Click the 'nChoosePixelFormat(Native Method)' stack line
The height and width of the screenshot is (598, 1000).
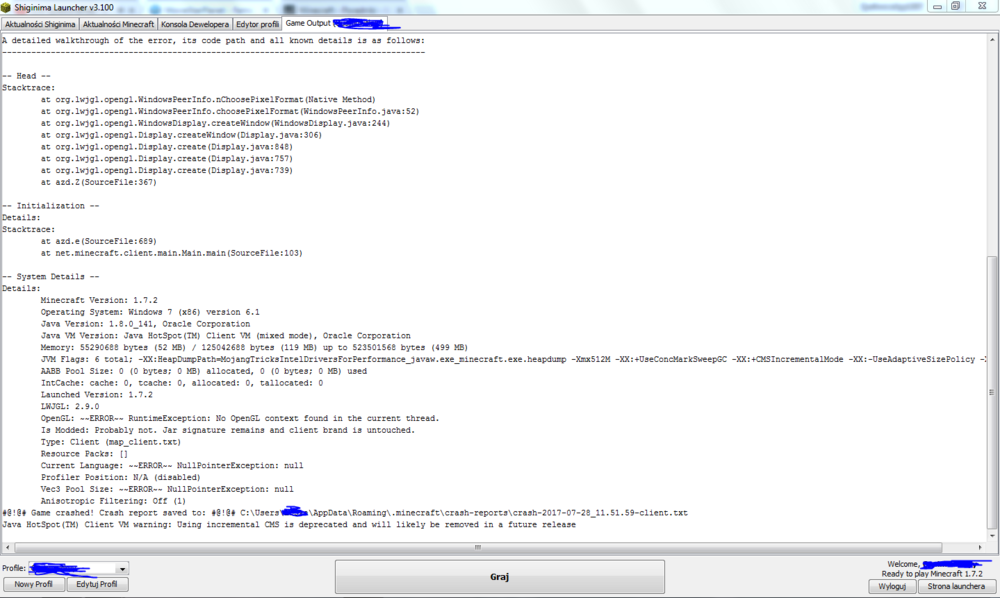point(209,99)
